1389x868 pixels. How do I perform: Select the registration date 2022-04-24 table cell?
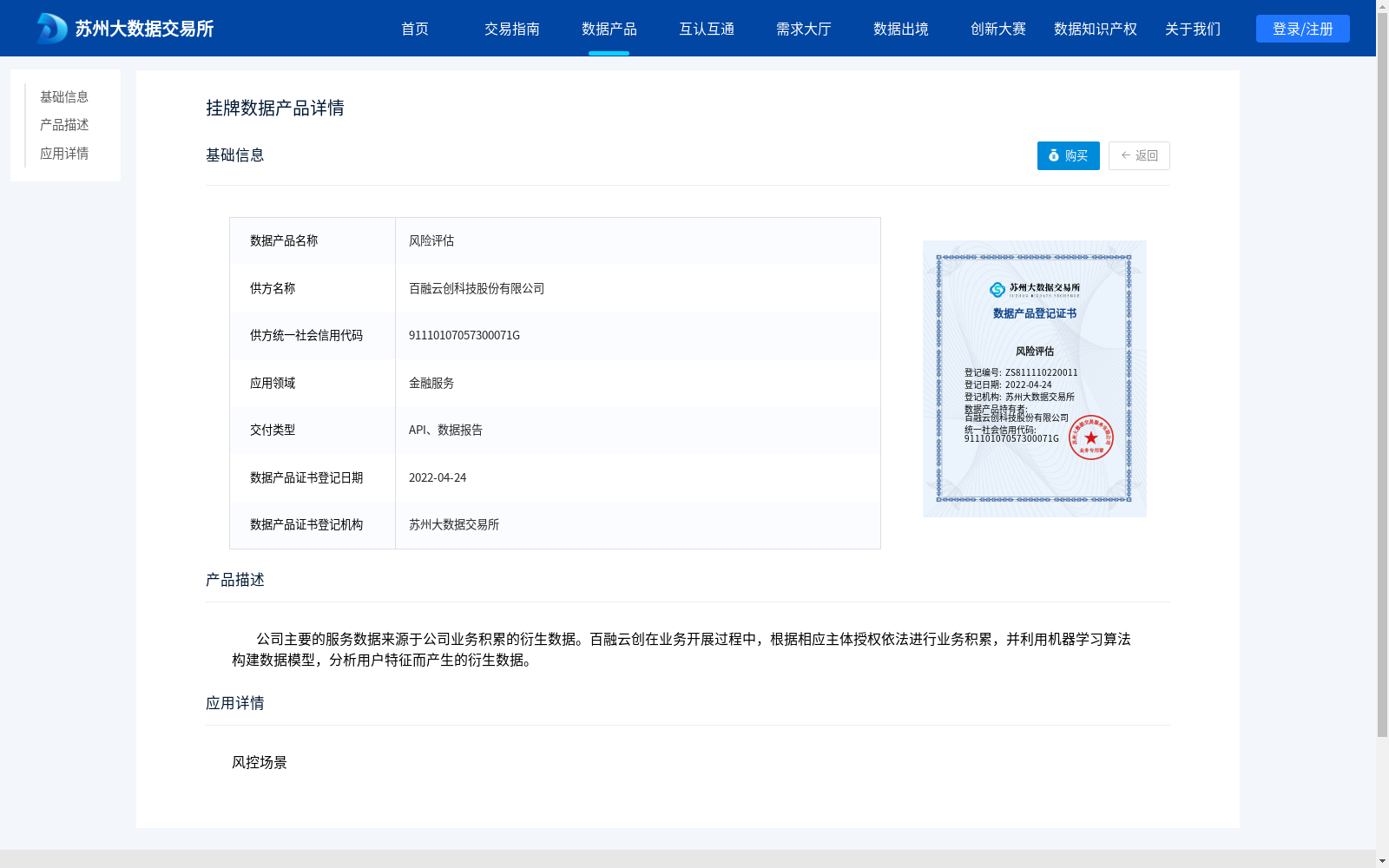click(438, 477)
